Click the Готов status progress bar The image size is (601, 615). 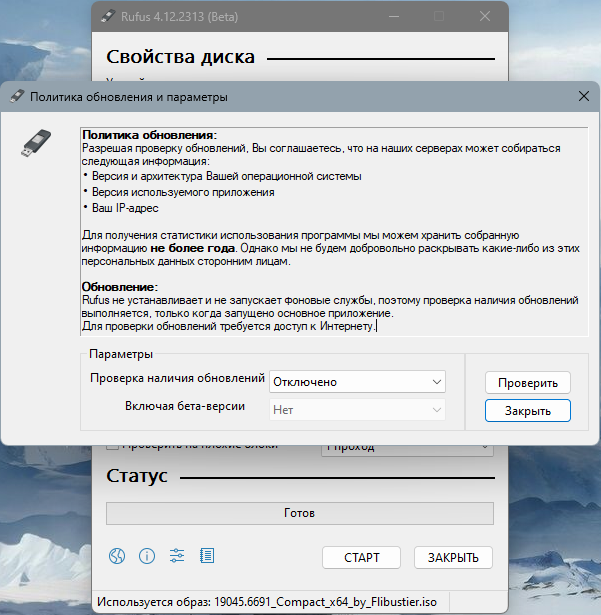[299, 513]
